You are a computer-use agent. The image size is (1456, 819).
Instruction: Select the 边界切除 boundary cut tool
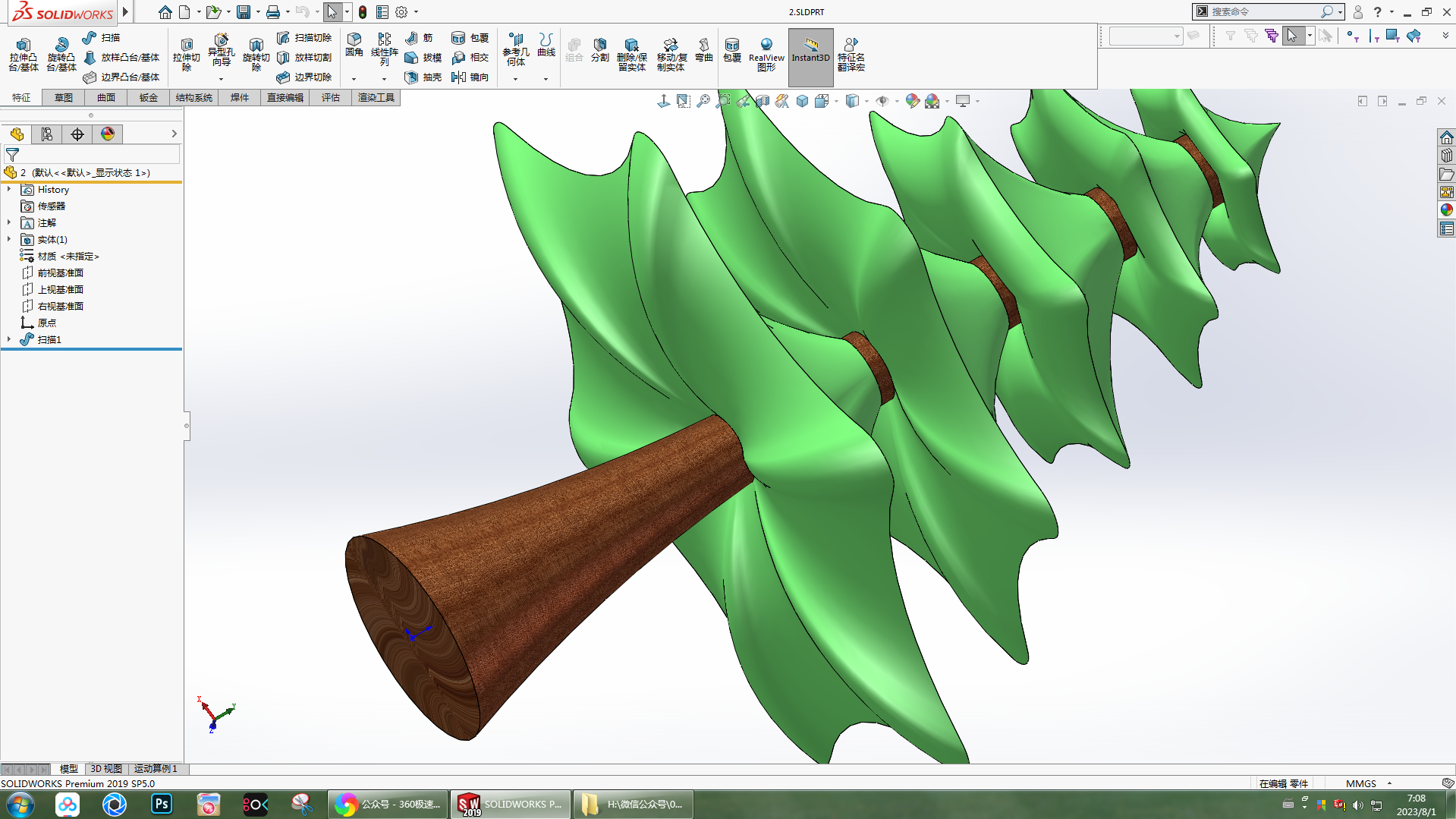(x=304, y=77)
